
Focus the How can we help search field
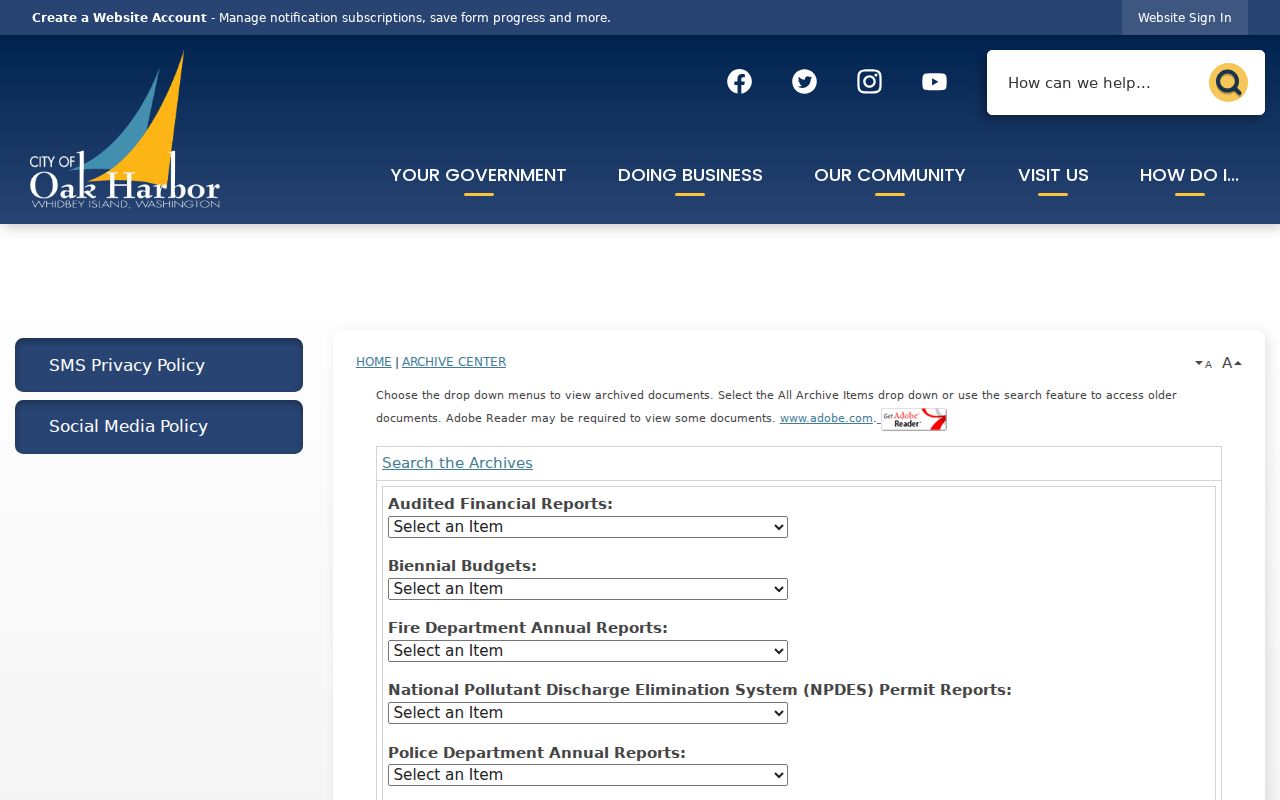1100,83
